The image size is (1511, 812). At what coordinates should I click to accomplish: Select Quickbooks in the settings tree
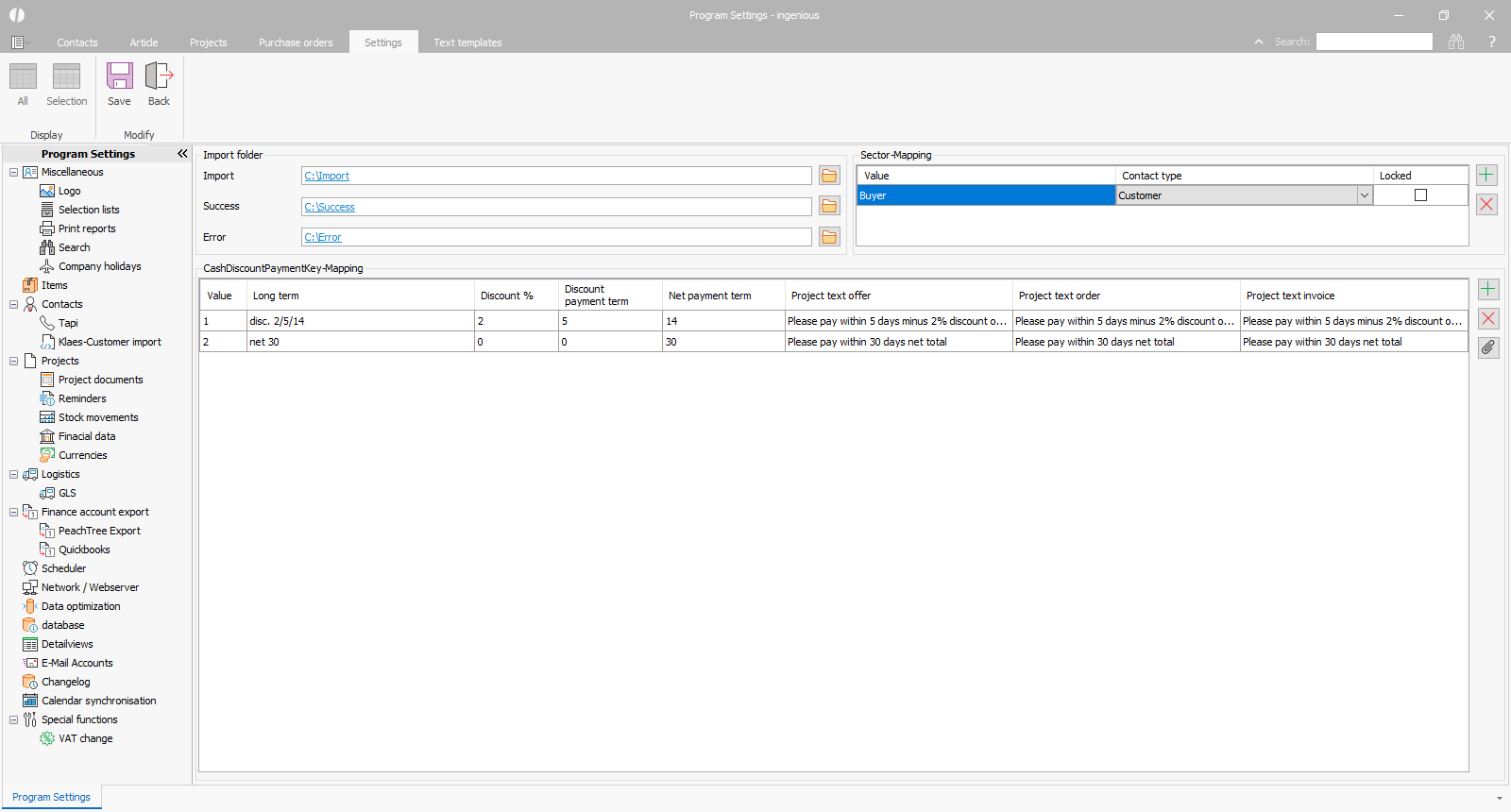[x=84, y=550]
